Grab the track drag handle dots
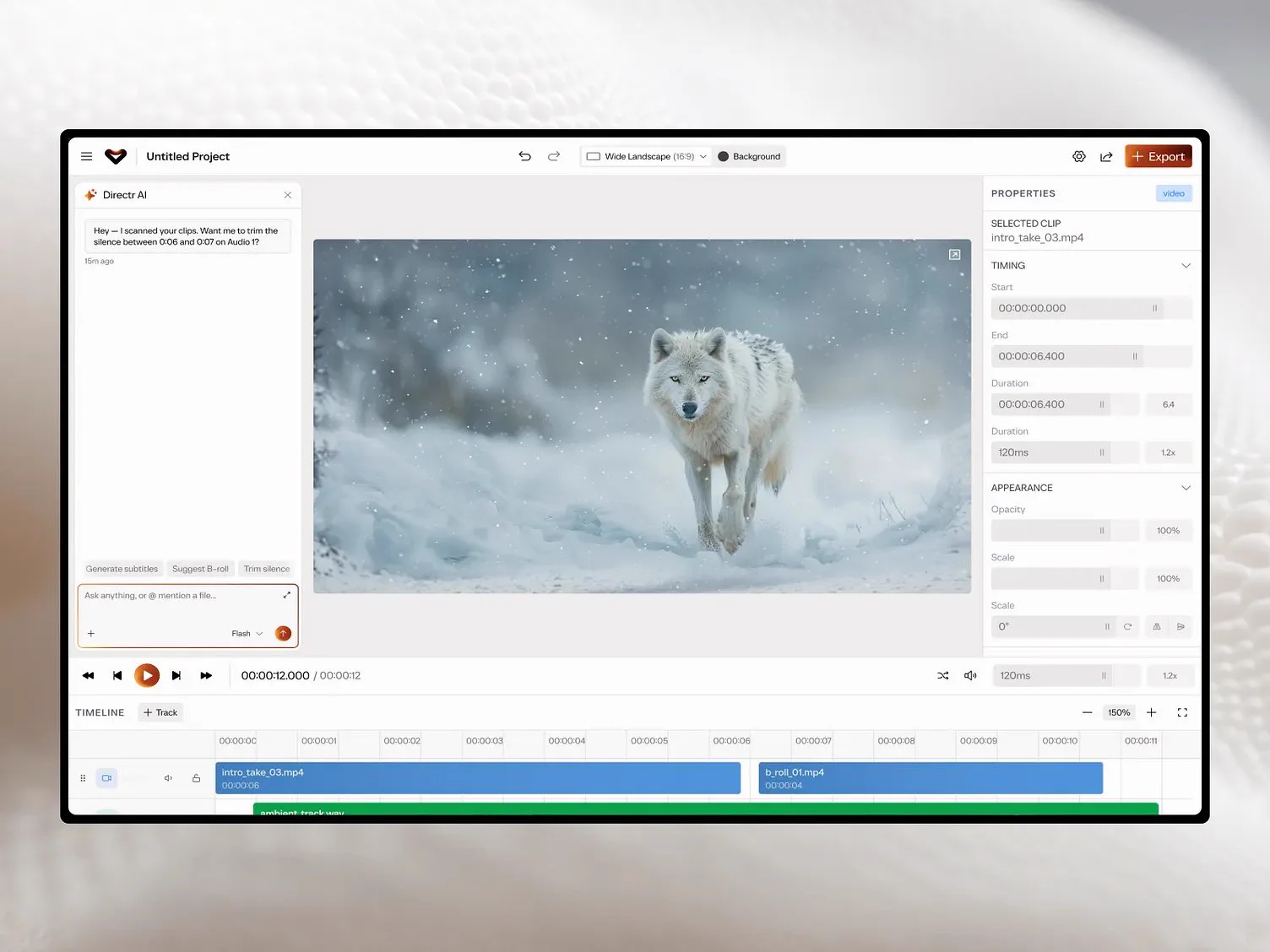Screen dimensions: 1270x952 [x=83, y=778]
